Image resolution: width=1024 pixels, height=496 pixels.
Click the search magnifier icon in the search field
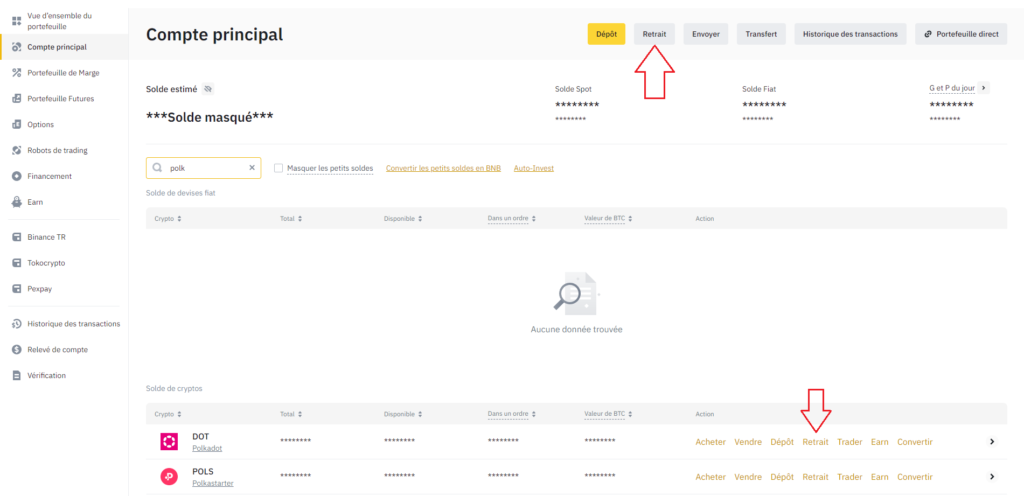(157, 168)
